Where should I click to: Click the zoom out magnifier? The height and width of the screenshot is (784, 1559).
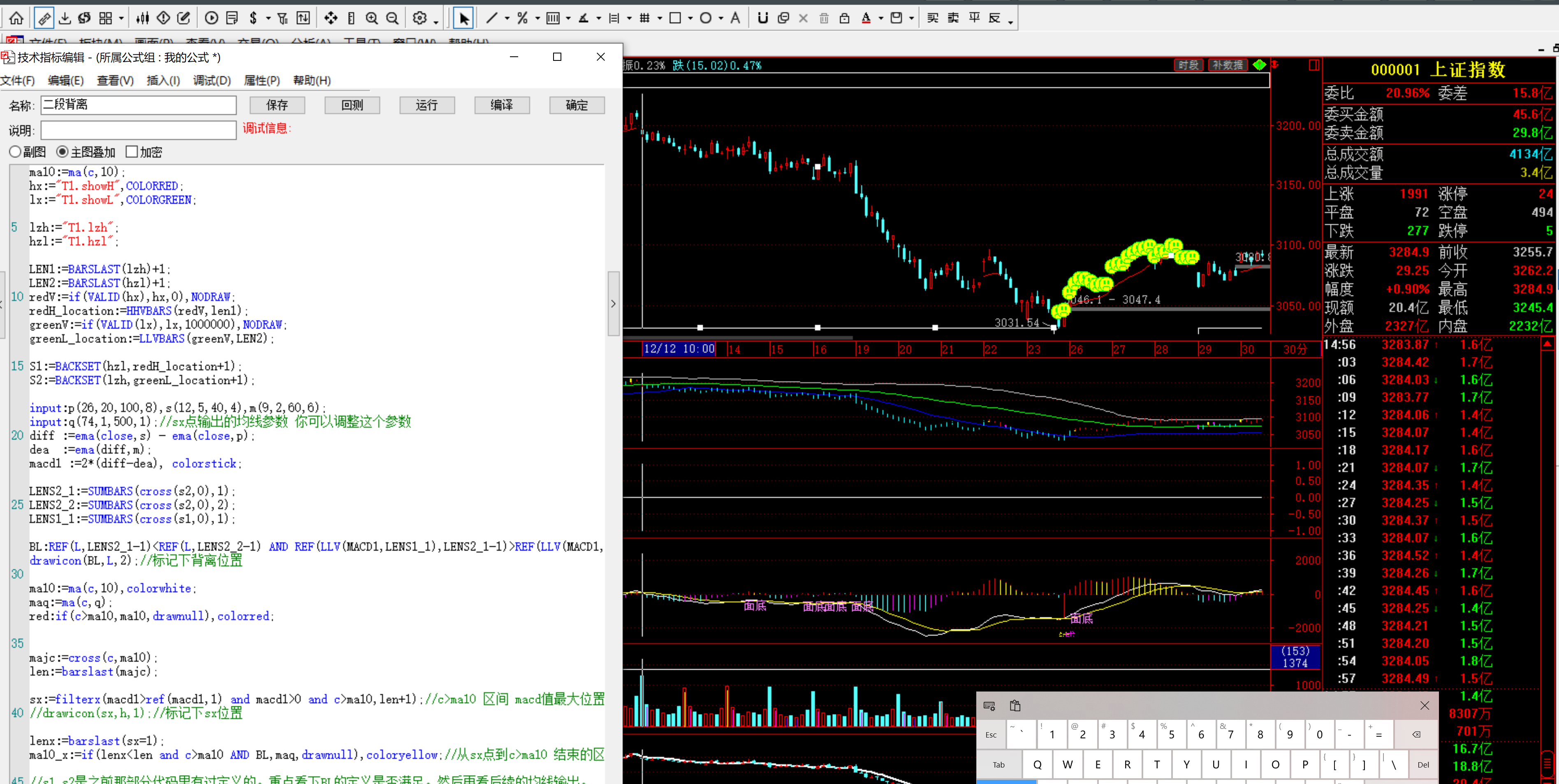coord(392,18)
